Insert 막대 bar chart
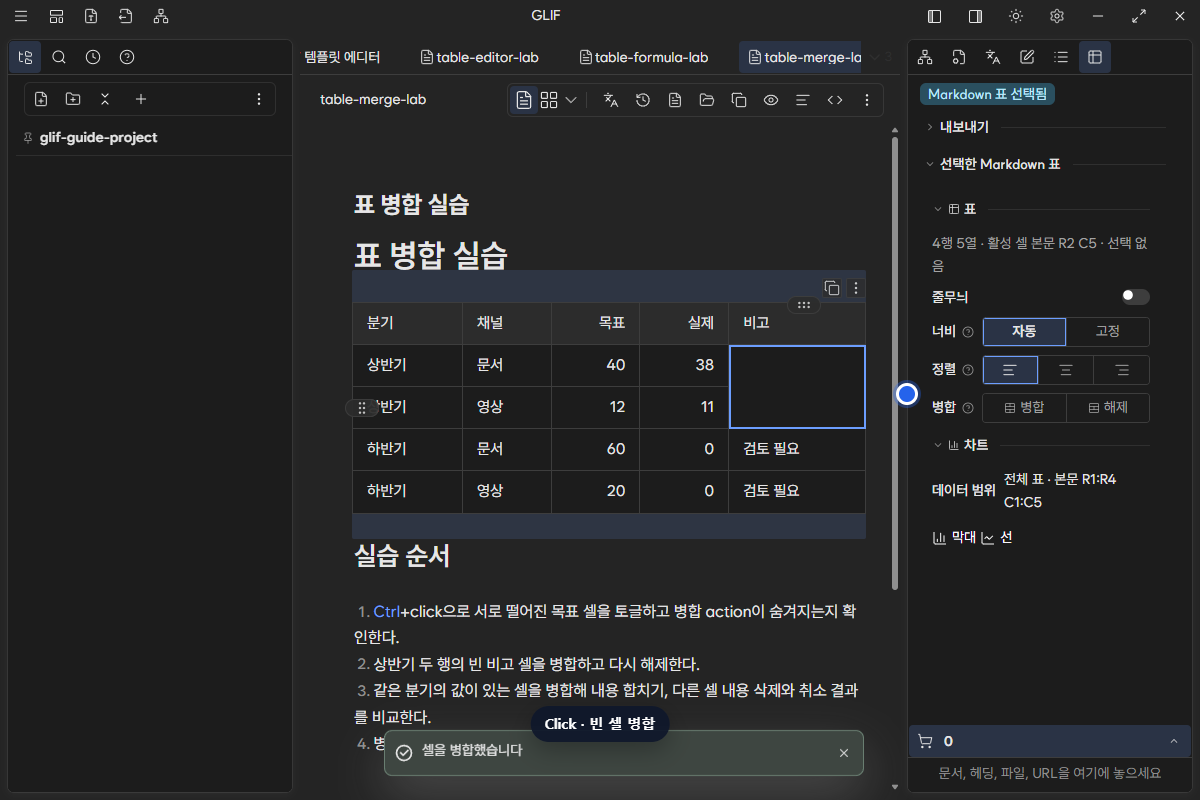This screenshot has width=1200, height=800. coord(954,537)
